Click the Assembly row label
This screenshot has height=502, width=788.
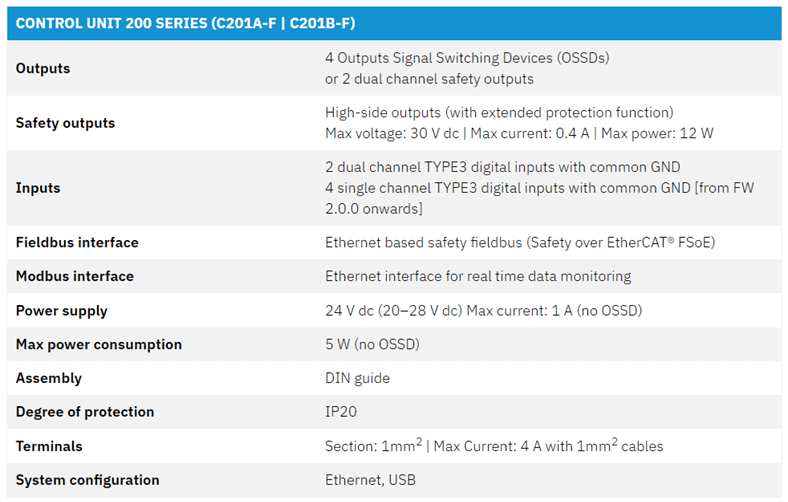pos(49,378)
